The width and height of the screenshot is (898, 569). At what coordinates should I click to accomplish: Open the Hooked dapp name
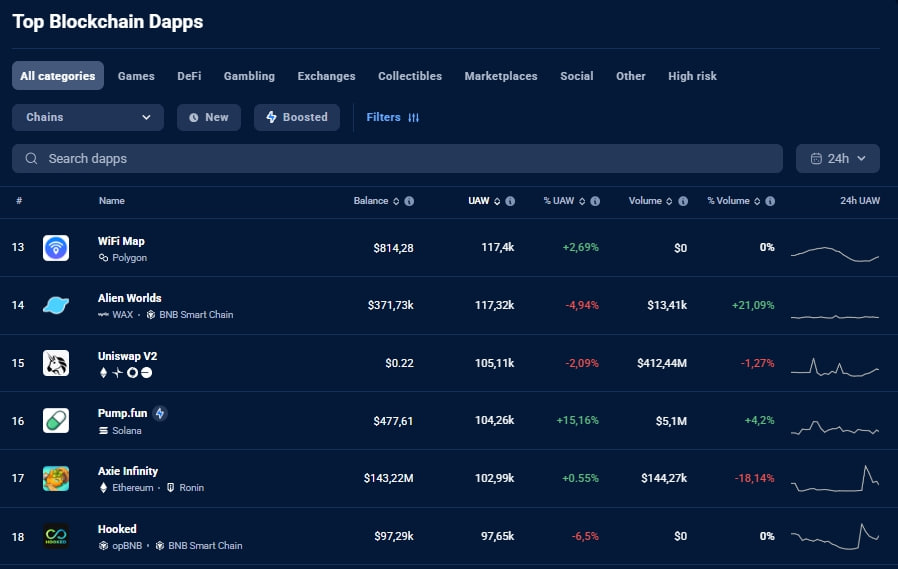117,529
